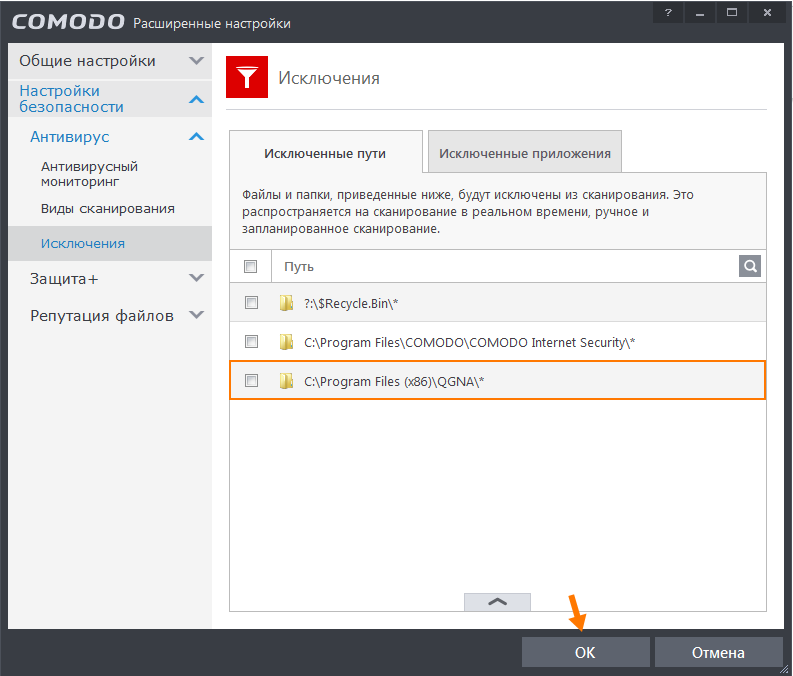Screen dimensions: 793x676
Task: Click the folder icon of $Recycle.Bin row
Action: click(x=286, y=303)
